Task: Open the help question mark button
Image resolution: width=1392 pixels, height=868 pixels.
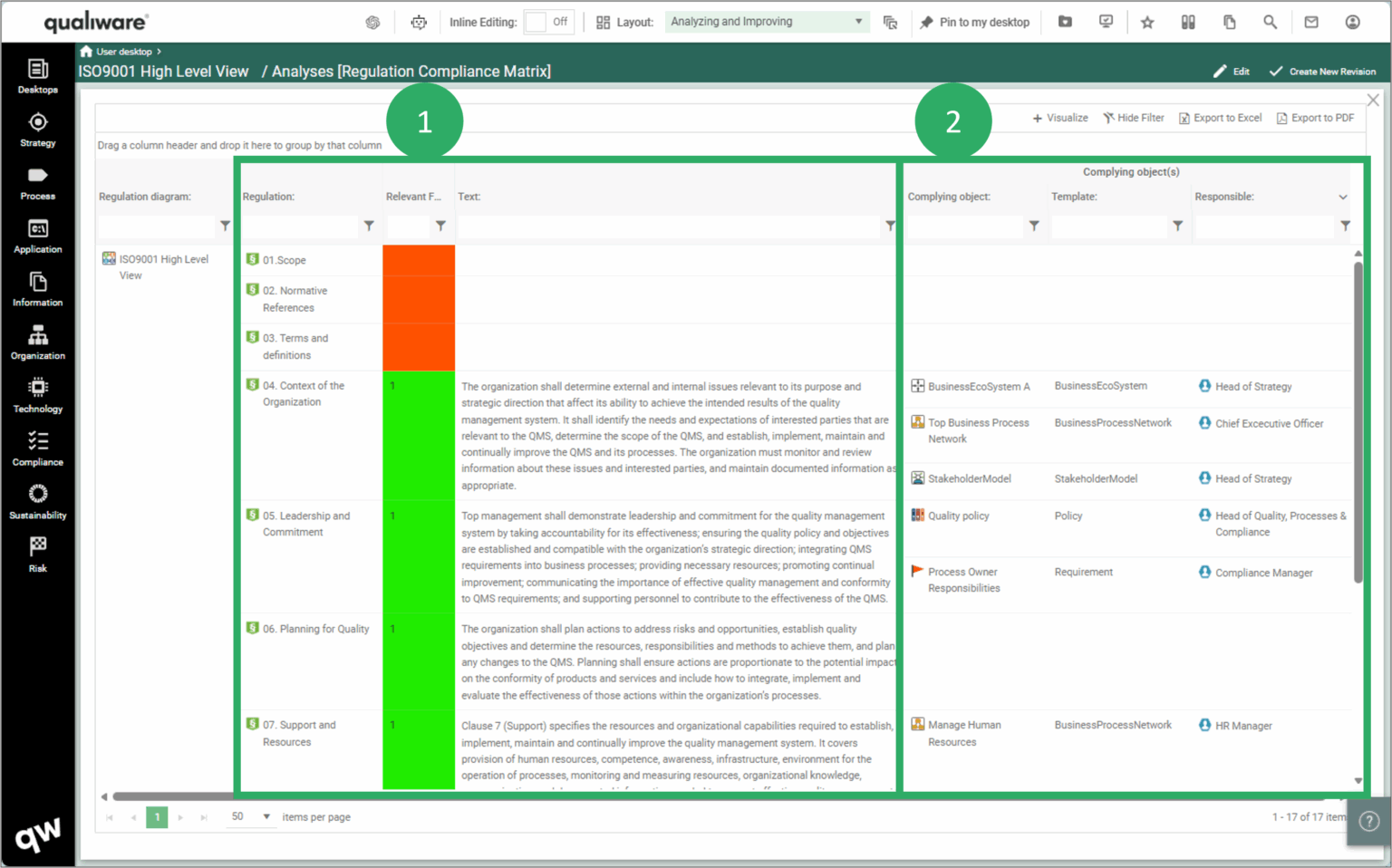Action: 1369,822
